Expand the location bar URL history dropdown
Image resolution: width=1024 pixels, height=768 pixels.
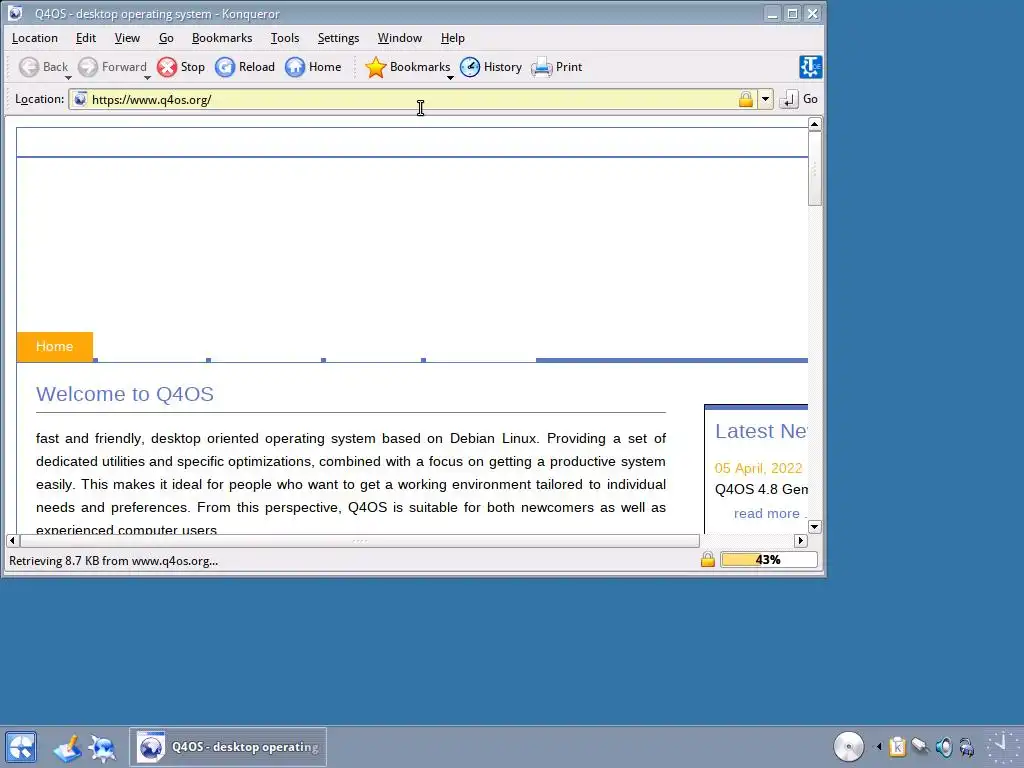(765, 99)
